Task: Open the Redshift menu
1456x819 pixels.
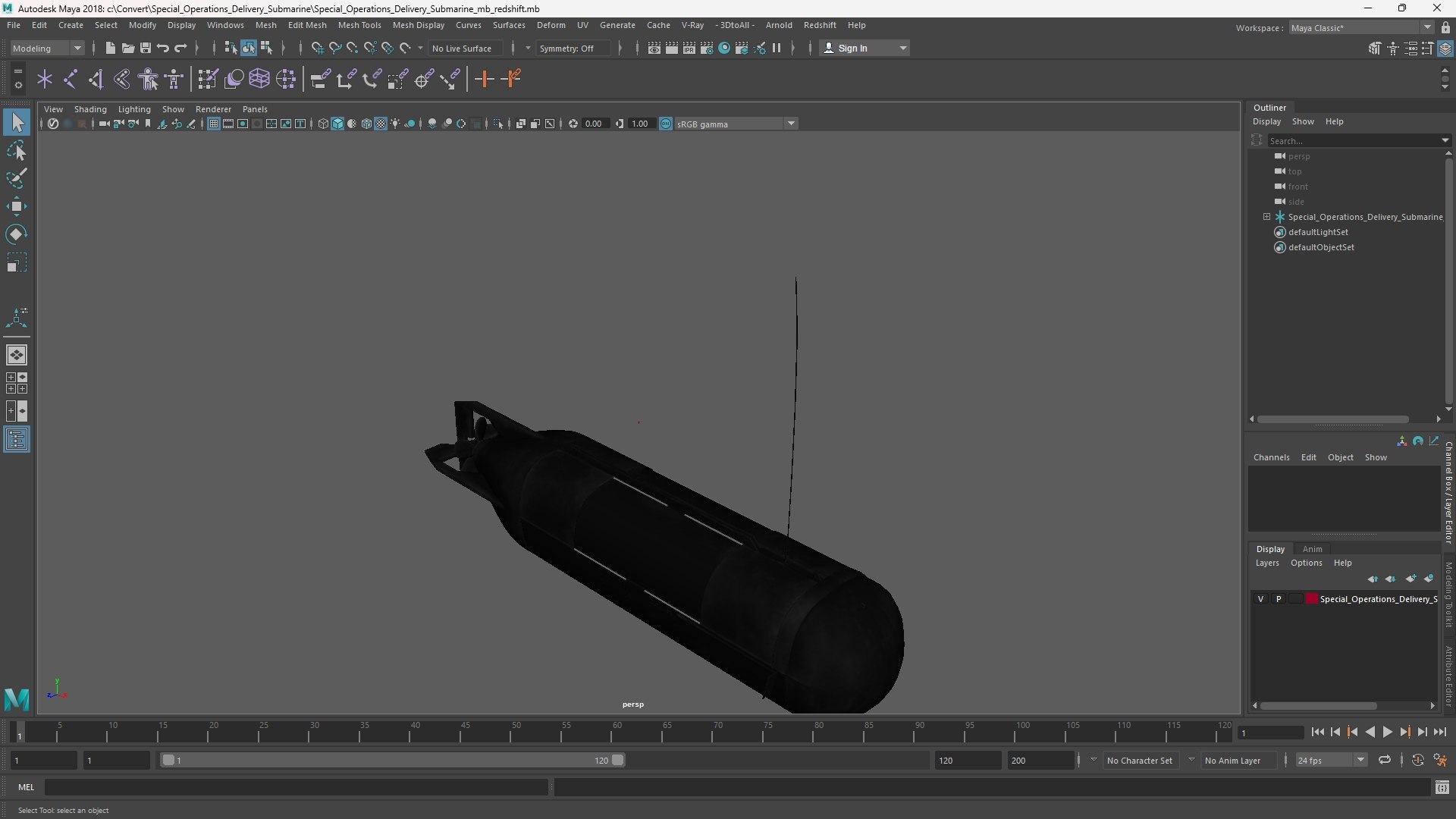Action: pyautogui.click(x=820, y=25)
